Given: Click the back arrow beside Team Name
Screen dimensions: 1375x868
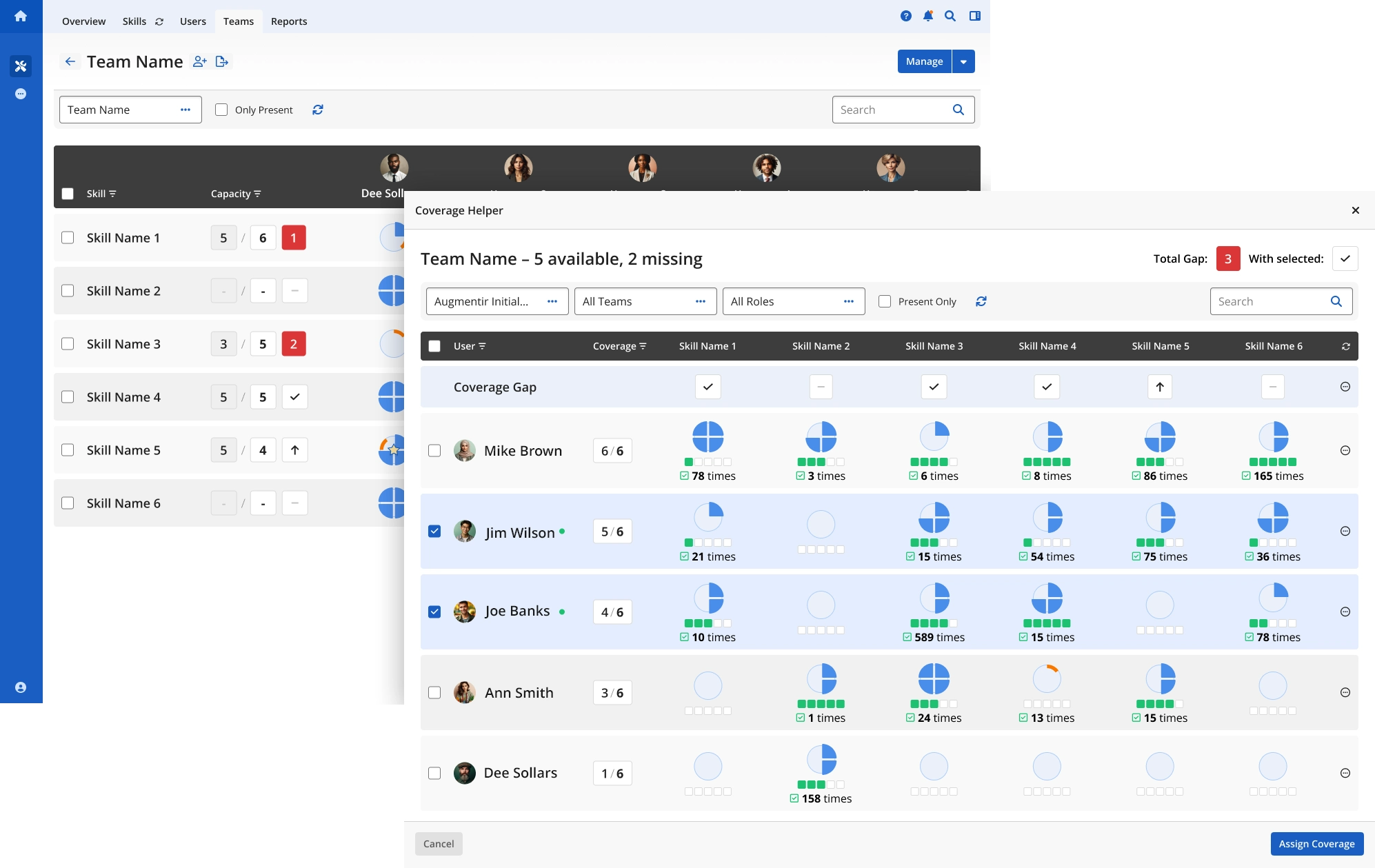Looking at the screenshot, I should coord(70,62).
